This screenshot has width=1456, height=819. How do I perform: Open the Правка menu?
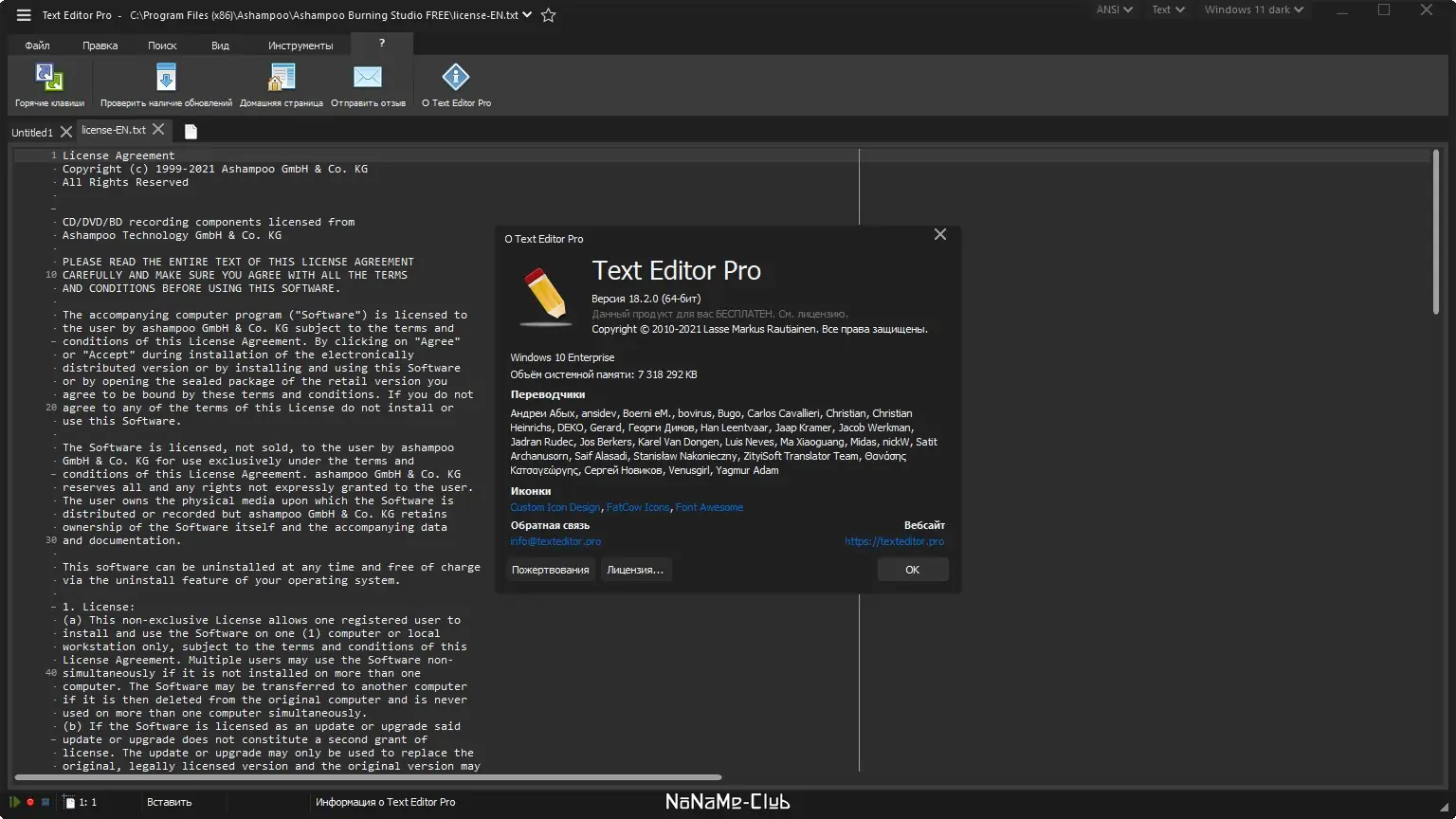[x=100, y=45]
